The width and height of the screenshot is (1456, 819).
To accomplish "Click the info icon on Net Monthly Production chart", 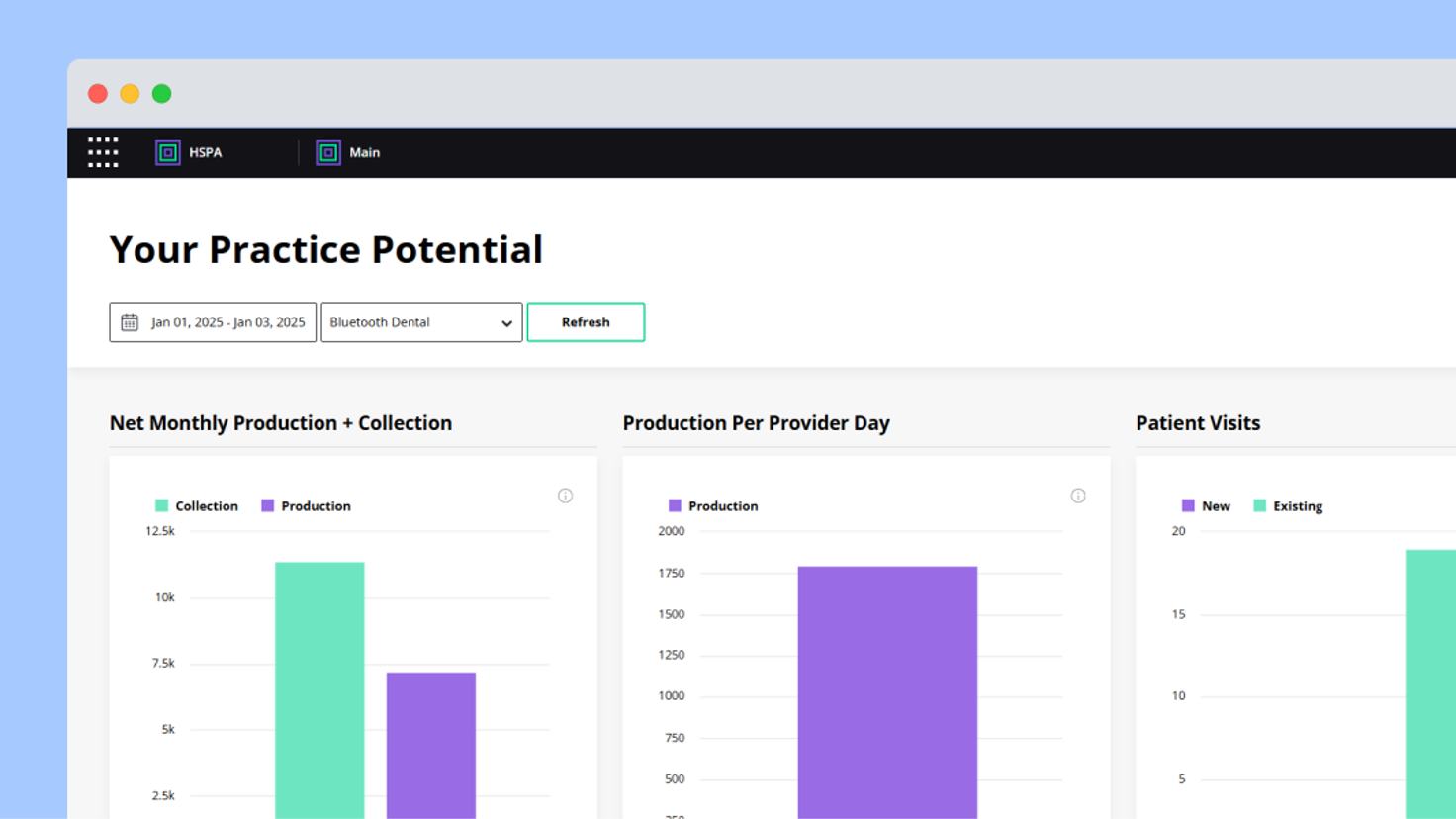I will [566, 496].
